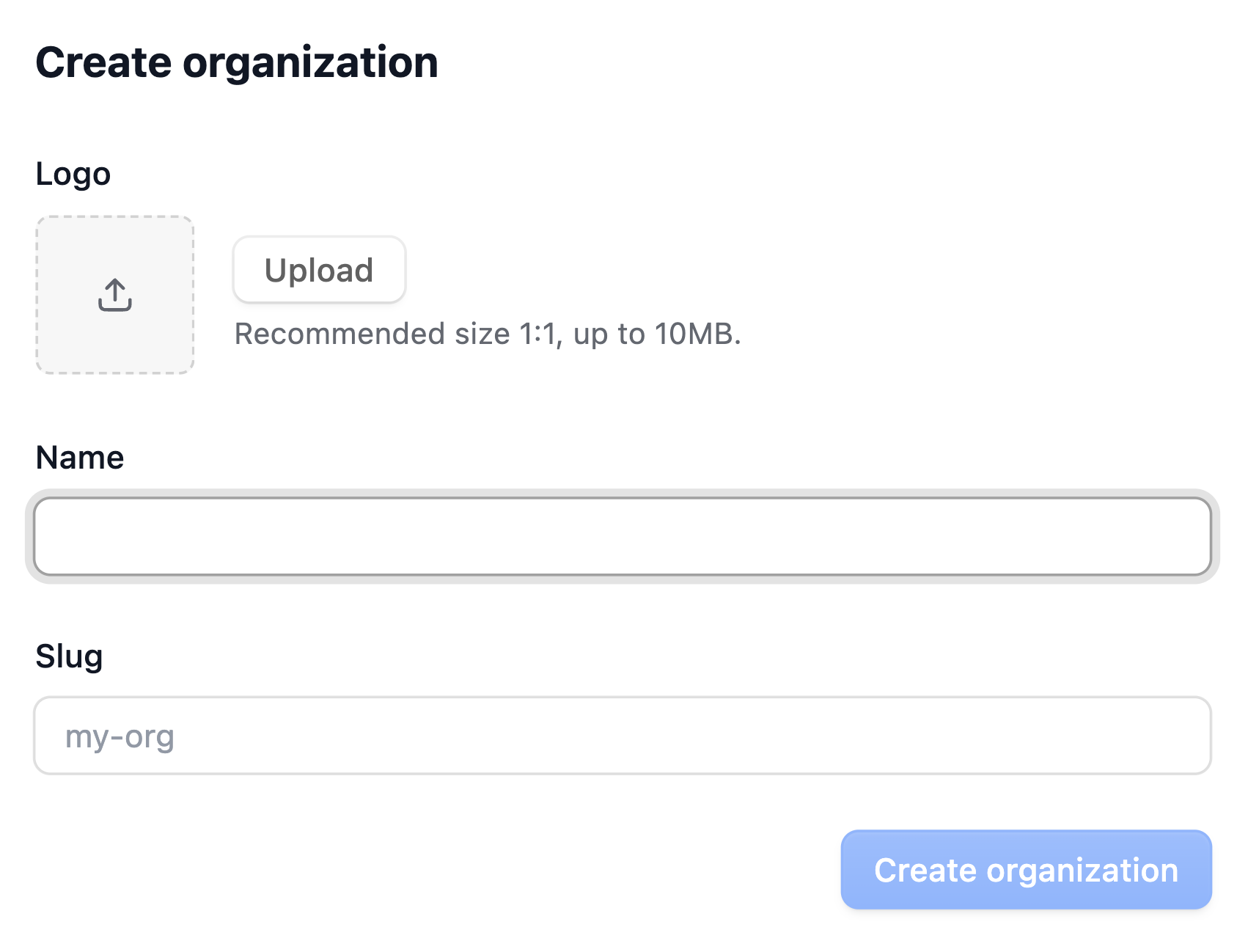Click the Slug field label
This screenshot has width=1248, height=952.
pos(69,656)
